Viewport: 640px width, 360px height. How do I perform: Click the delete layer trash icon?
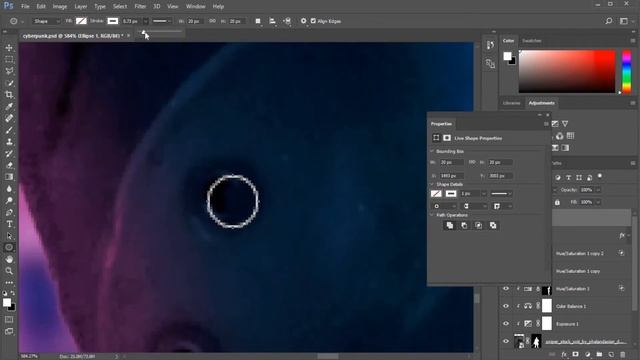623,355
